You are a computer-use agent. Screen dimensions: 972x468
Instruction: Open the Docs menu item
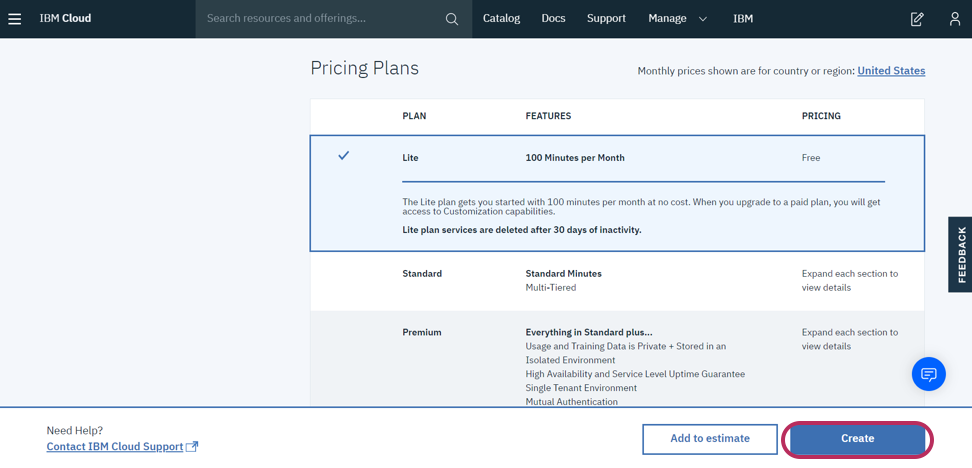pyautogui.click(x=554, y=19)
